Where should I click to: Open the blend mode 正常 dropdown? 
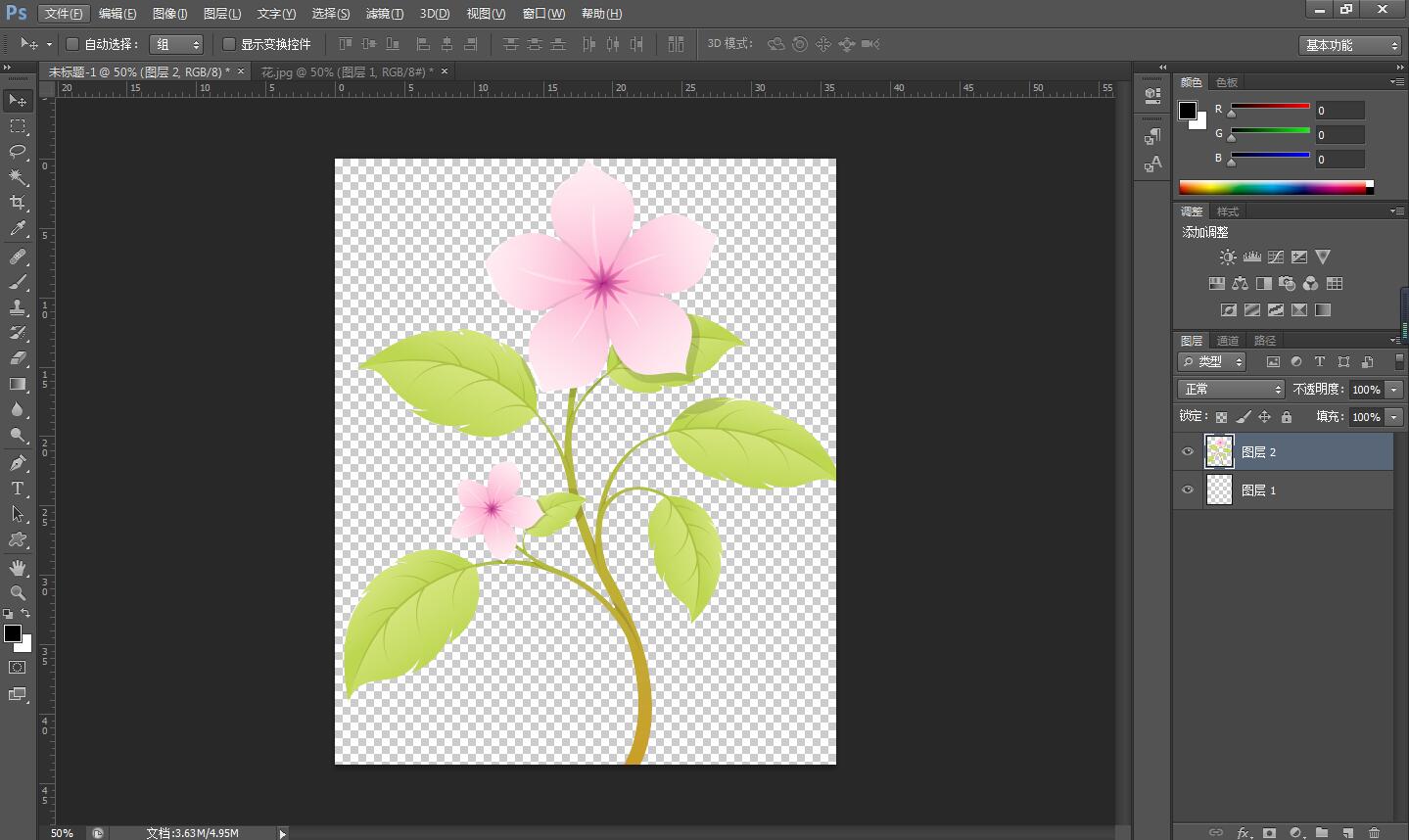(x=1231, y=390)
